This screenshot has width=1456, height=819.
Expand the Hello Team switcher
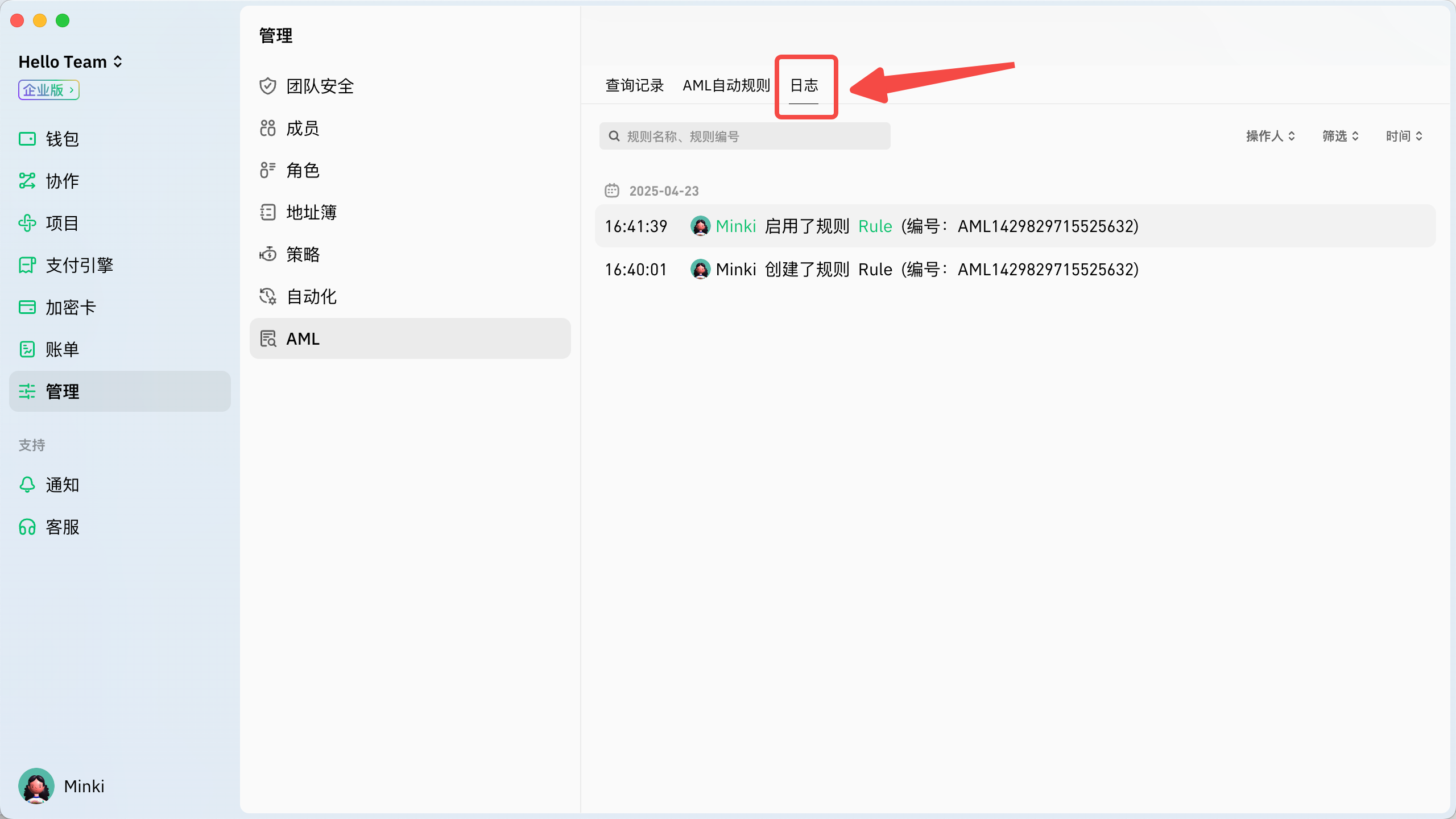pyautogui.click(x=71, y=61)
